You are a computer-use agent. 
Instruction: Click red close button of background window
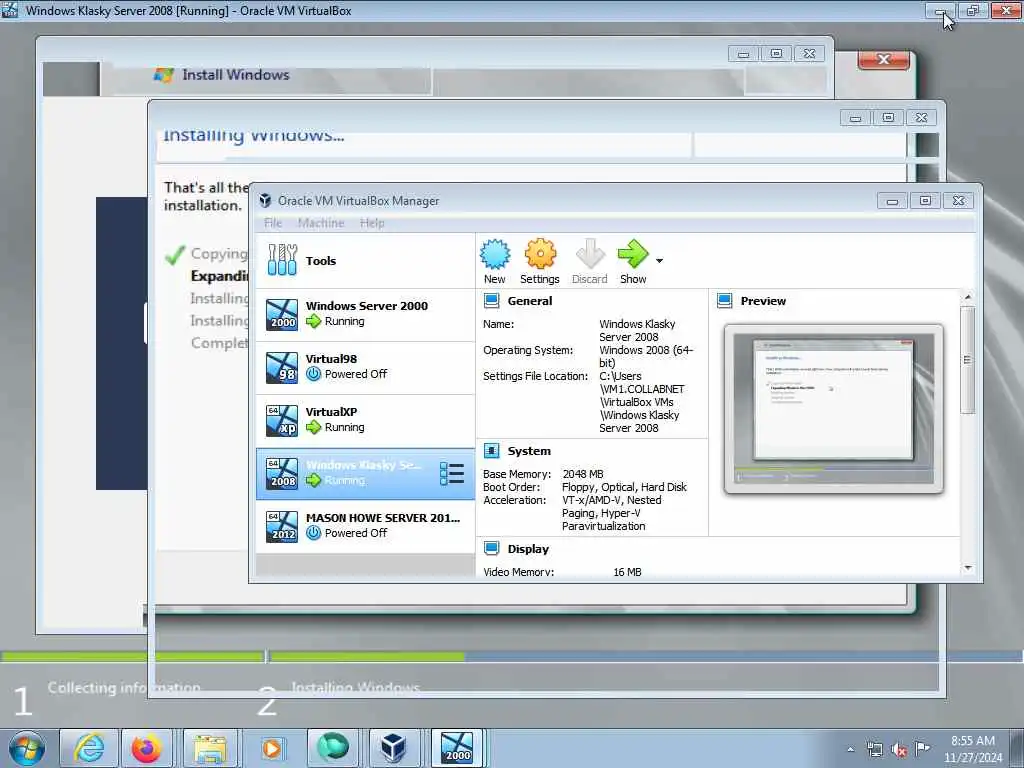884,59
